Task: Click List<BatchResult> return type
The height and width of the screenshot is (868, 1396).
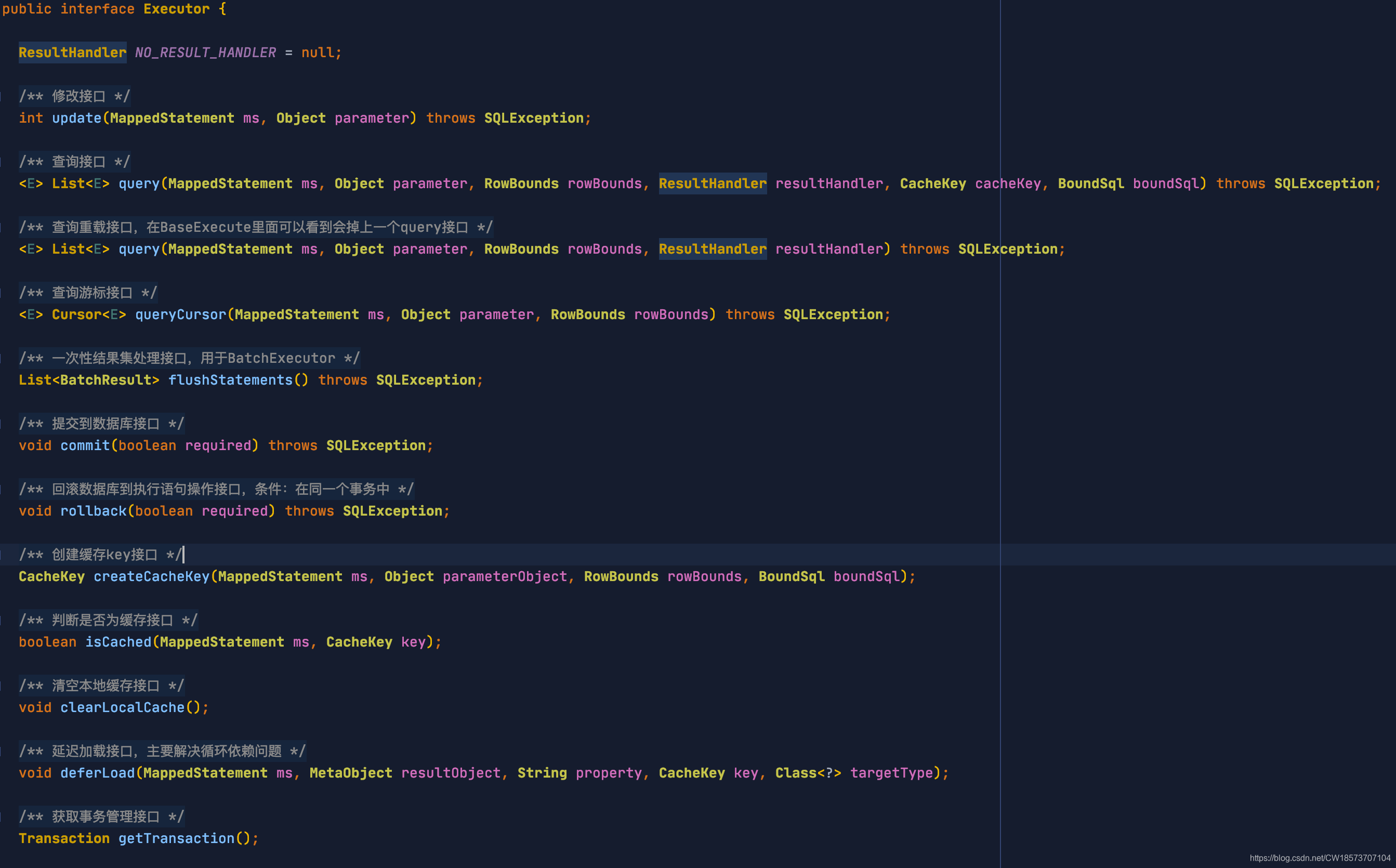Action: pos(89,380)
